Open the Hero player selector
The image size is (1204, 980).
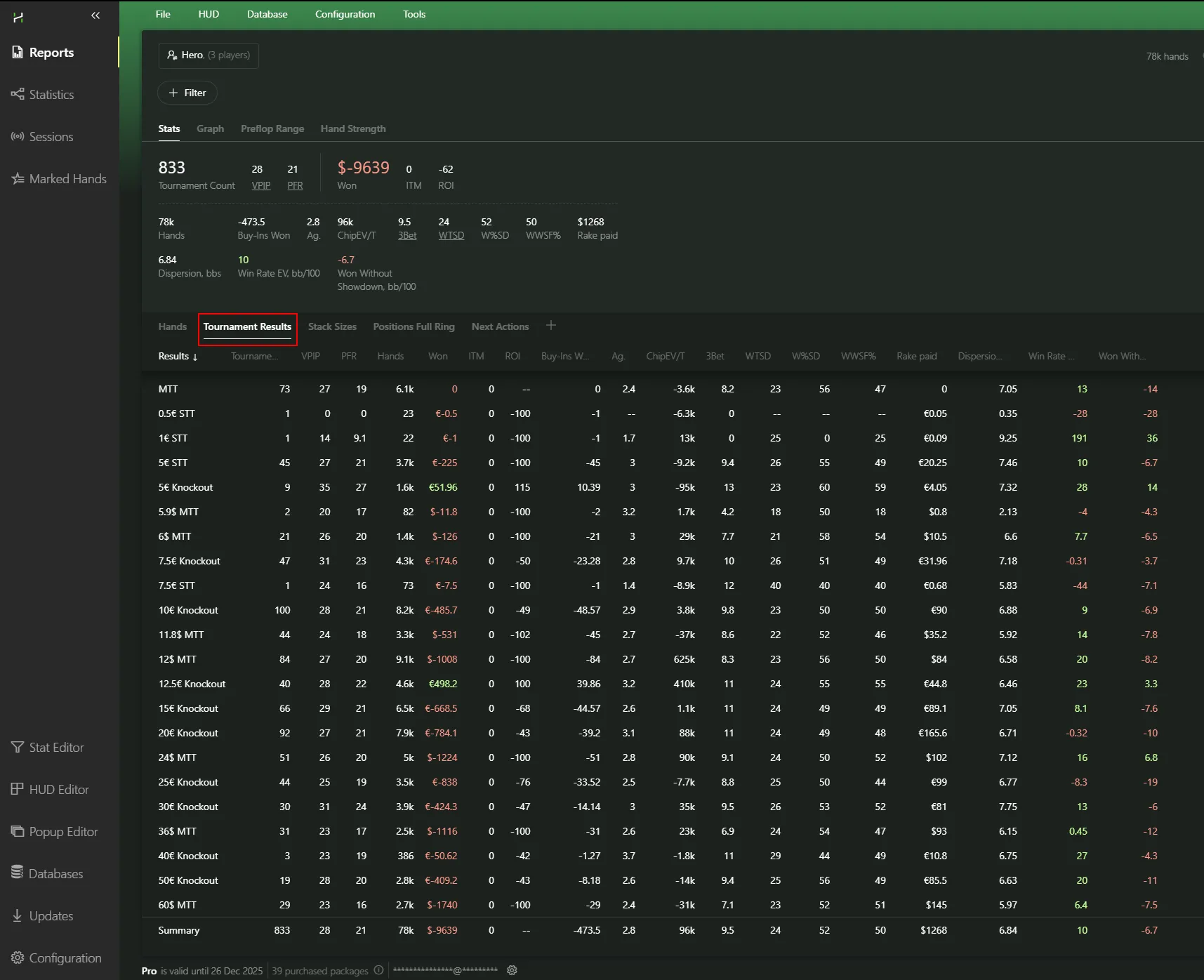209,55
